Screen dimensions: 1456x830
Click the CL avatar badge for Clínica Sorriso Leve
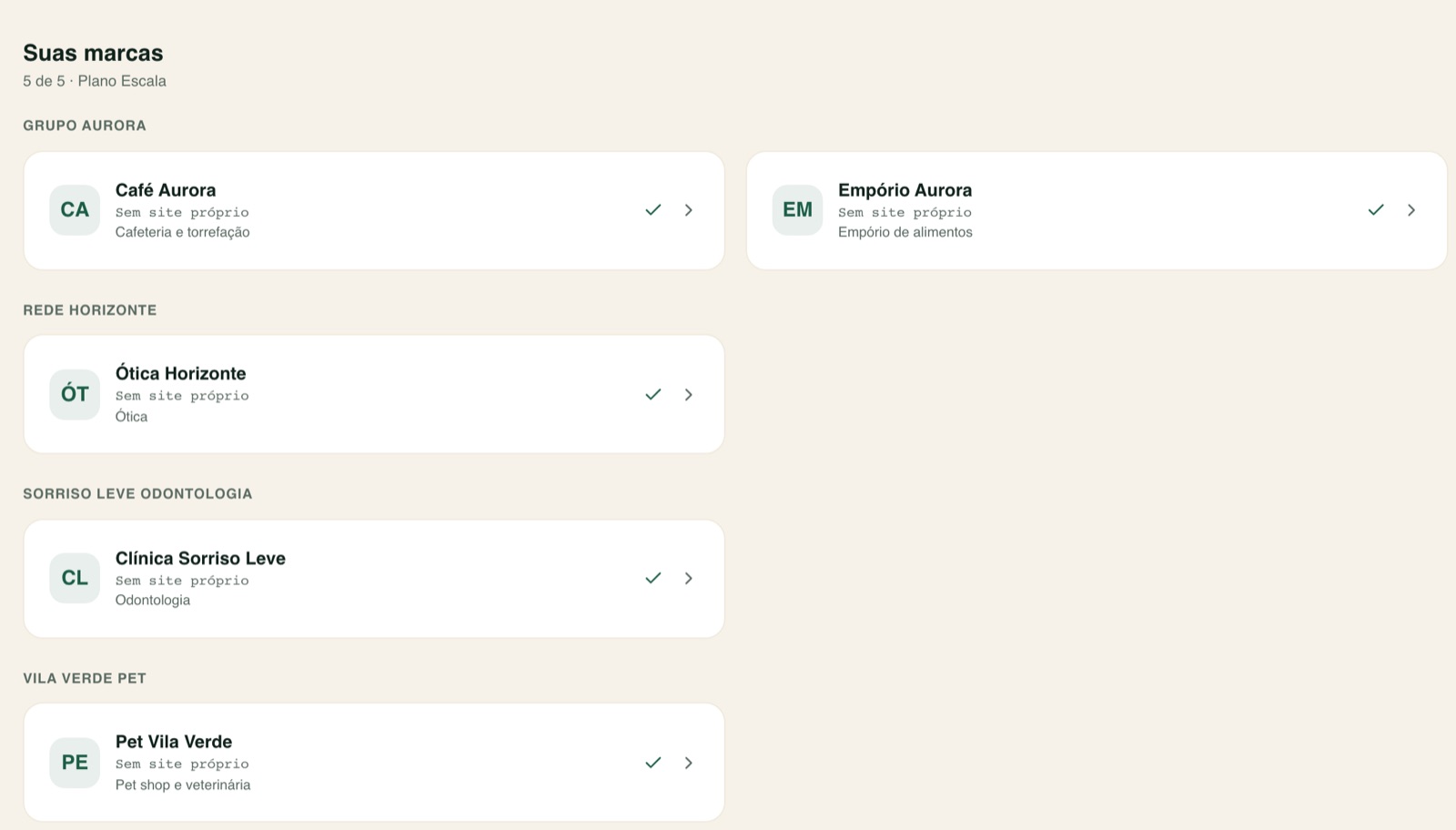(x=75, y=578)
